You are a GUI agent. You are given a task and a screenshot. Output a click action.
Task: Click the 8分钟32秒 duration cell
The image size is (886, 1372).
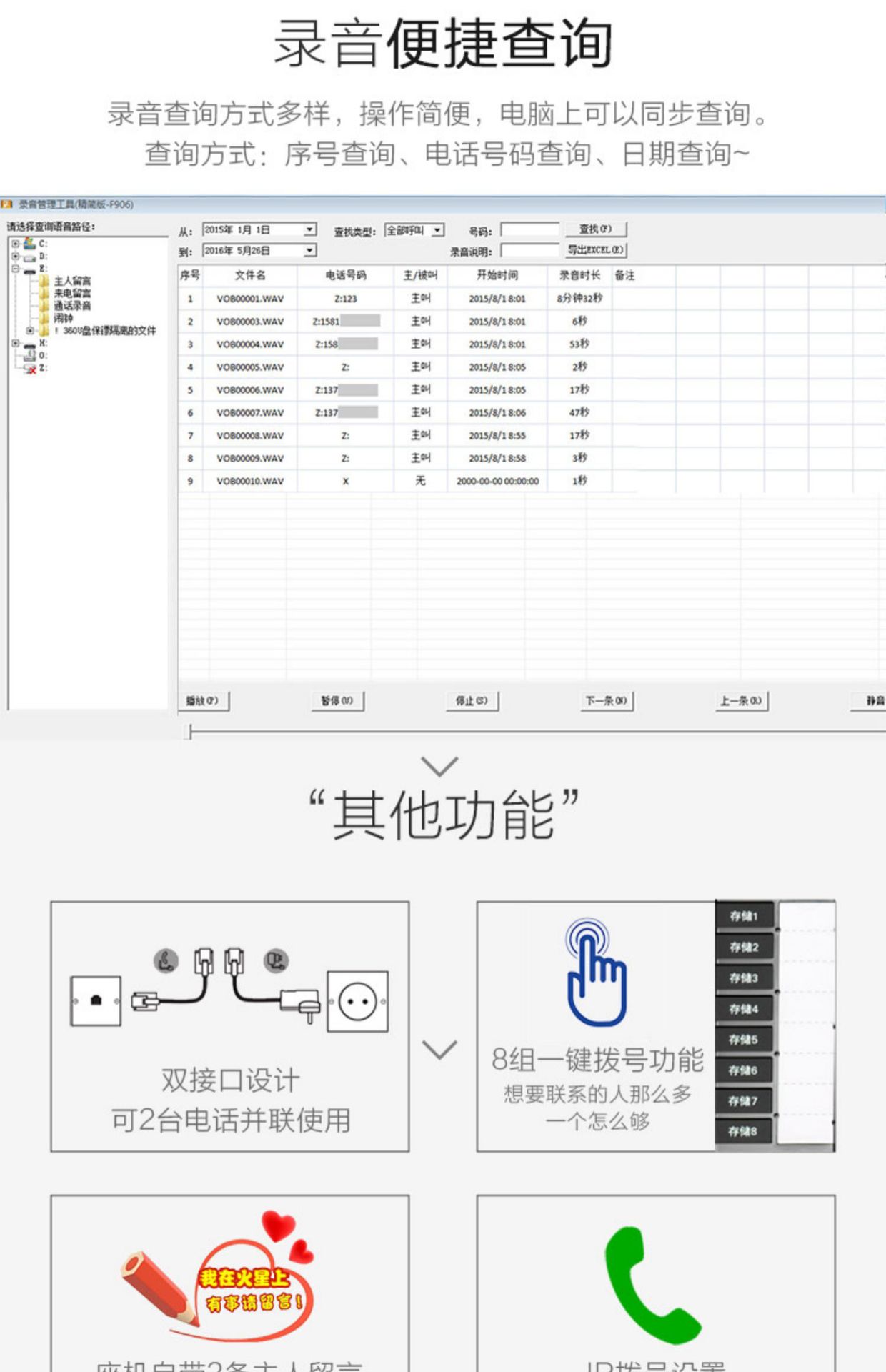(579, 299)
